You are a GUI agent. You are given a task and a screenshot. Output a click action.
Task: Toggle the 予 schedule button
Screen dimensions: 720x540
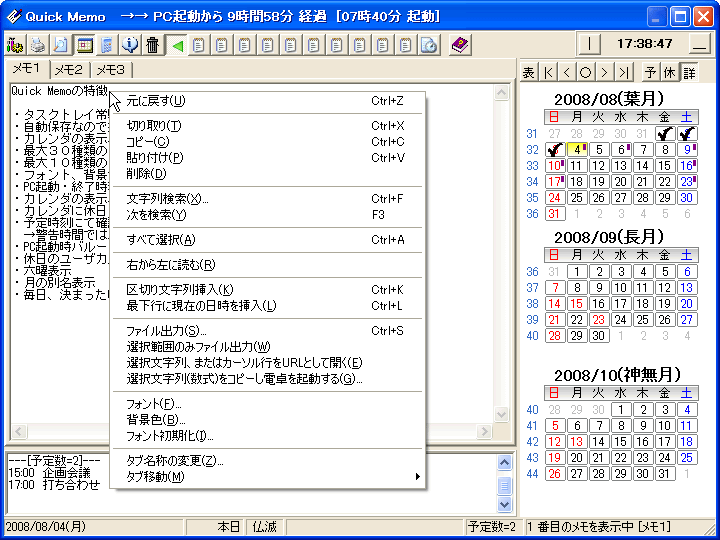651,72
